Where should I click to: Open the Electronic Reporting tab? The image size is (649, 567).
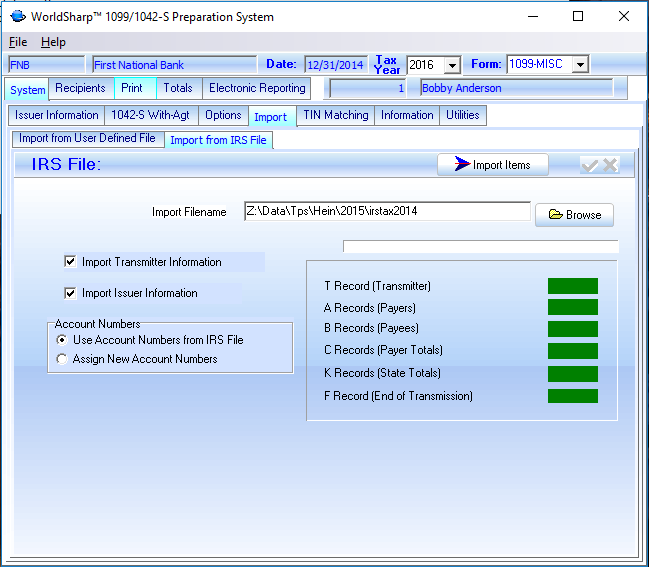pyautogui.click(x=257, y=89)
